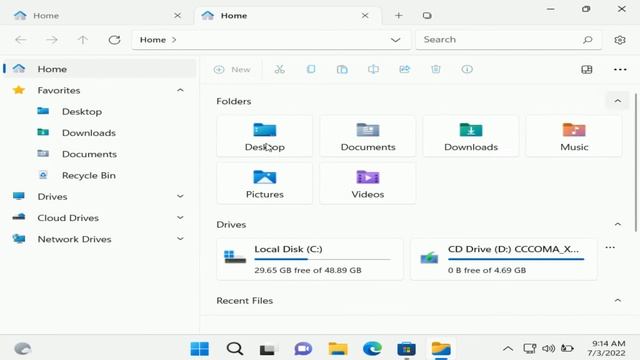Toggle the preview pane layout icon

point(587,69)
